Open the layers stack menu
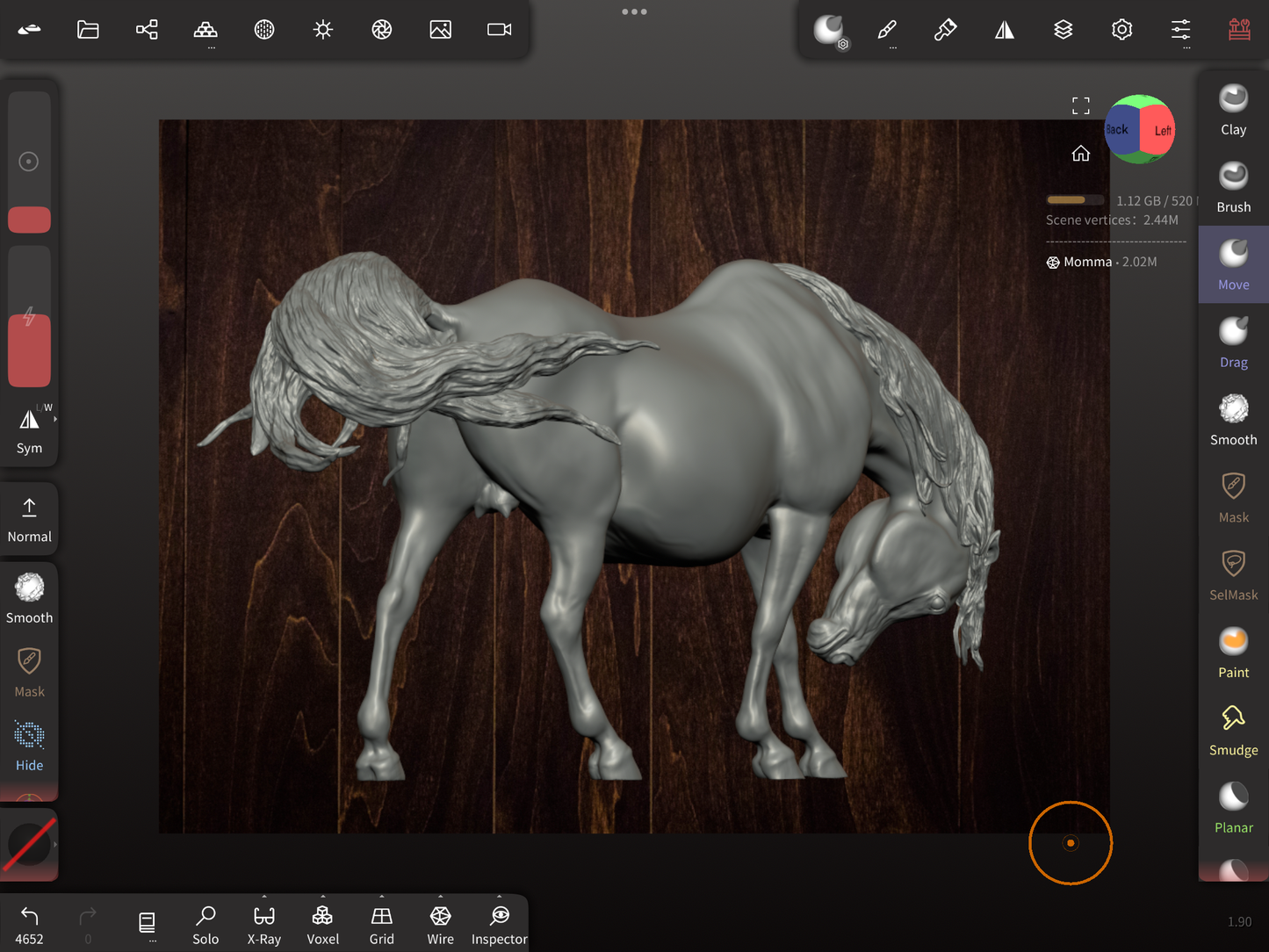1269x952 pixels. [x=1063, y=30]
